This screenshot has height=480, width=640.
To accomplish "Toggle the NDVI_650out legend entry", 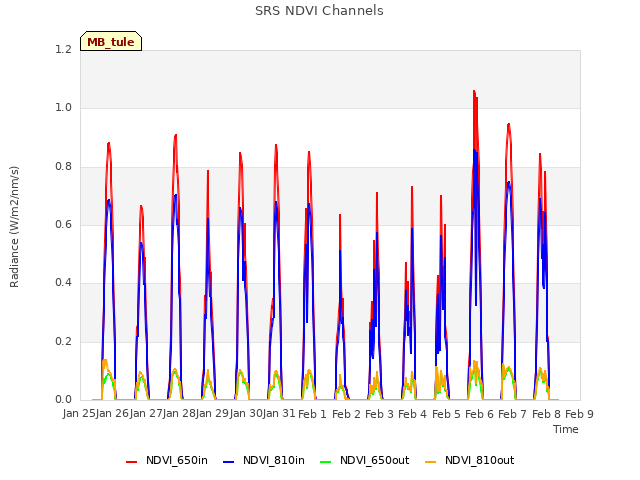I will pyautogui.click(x=364, y=461).
